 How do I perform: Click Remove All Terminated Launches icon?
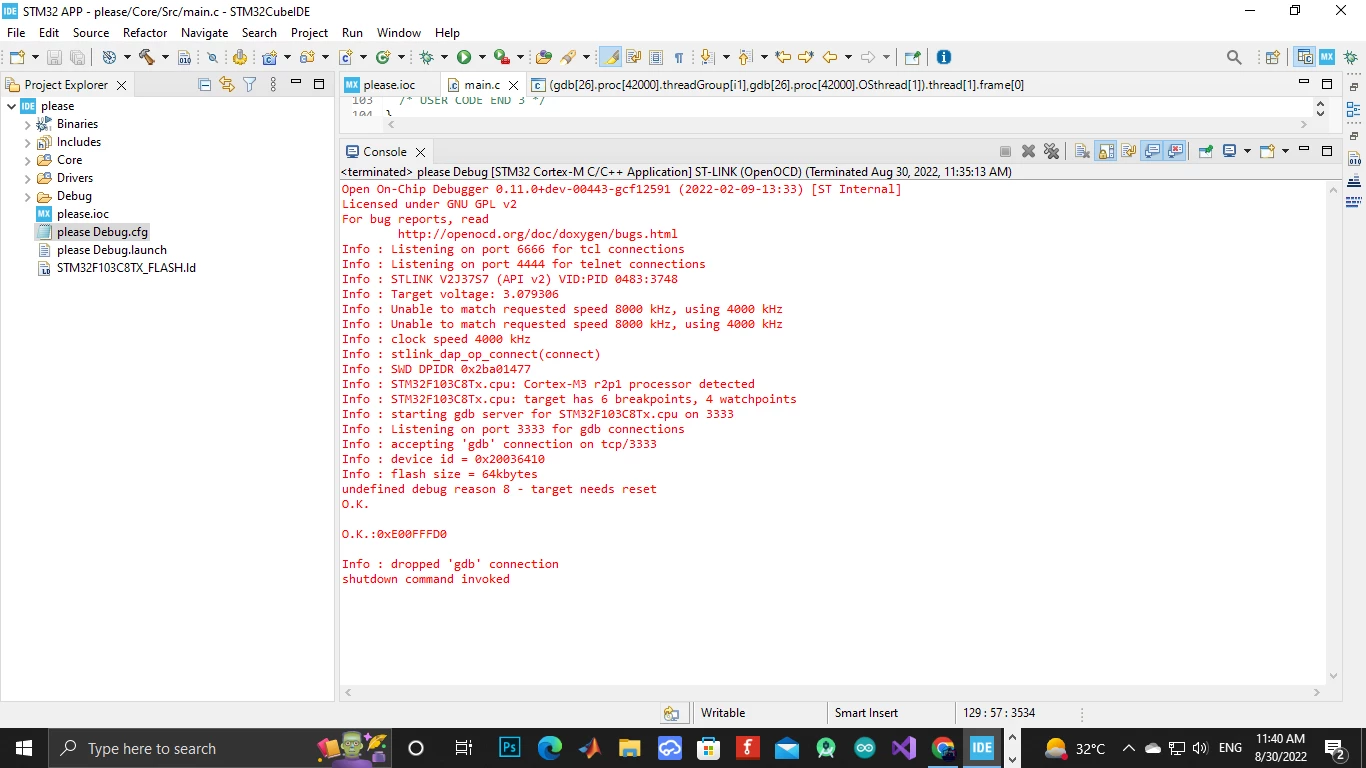pyautogui.click(x=1051, y=152)
